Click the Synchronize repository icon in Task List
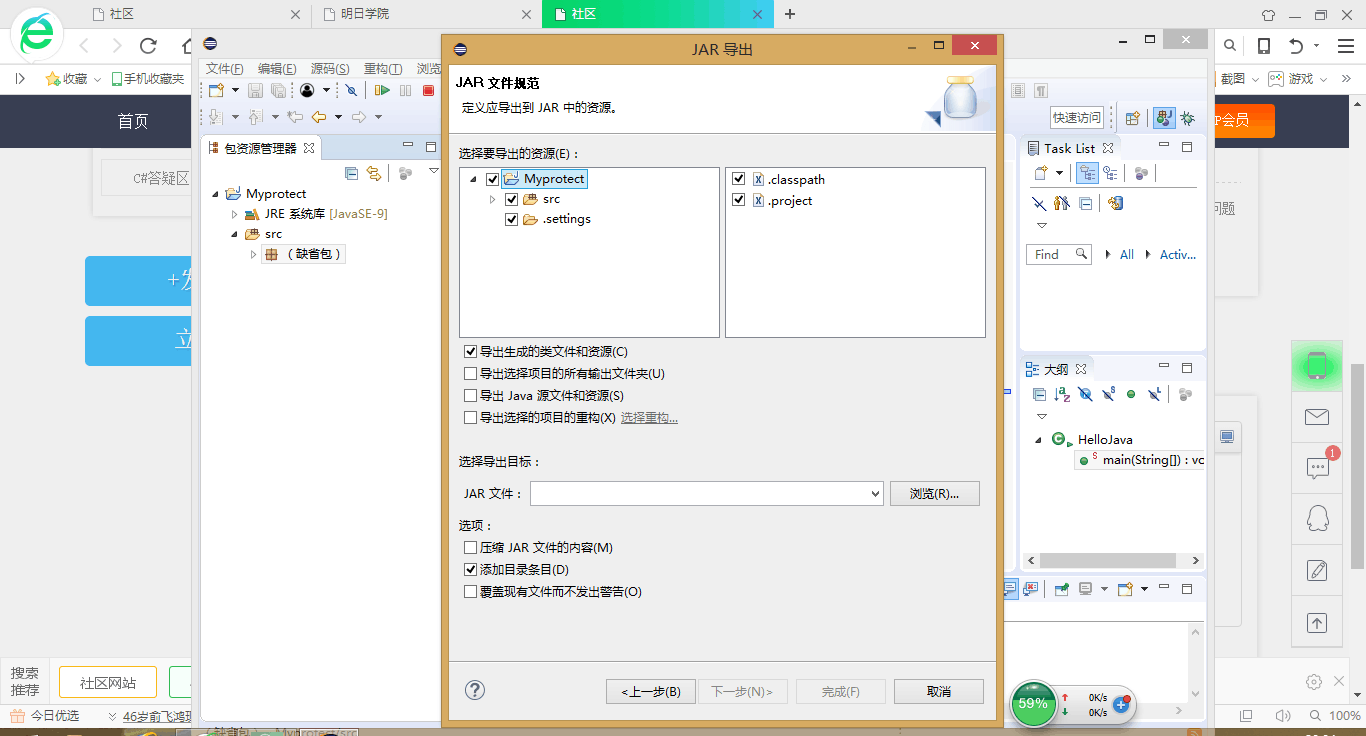 (1116, 203)
